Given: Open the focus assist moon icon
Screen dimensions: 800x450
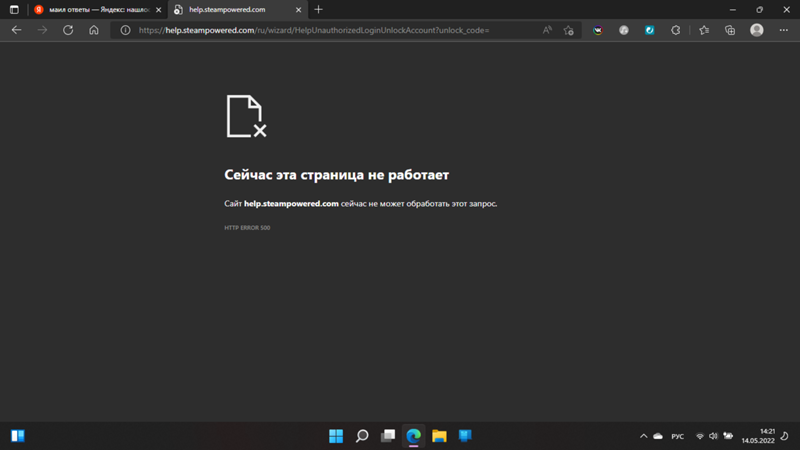Looking at the screenshot, I should pos(785,436).
